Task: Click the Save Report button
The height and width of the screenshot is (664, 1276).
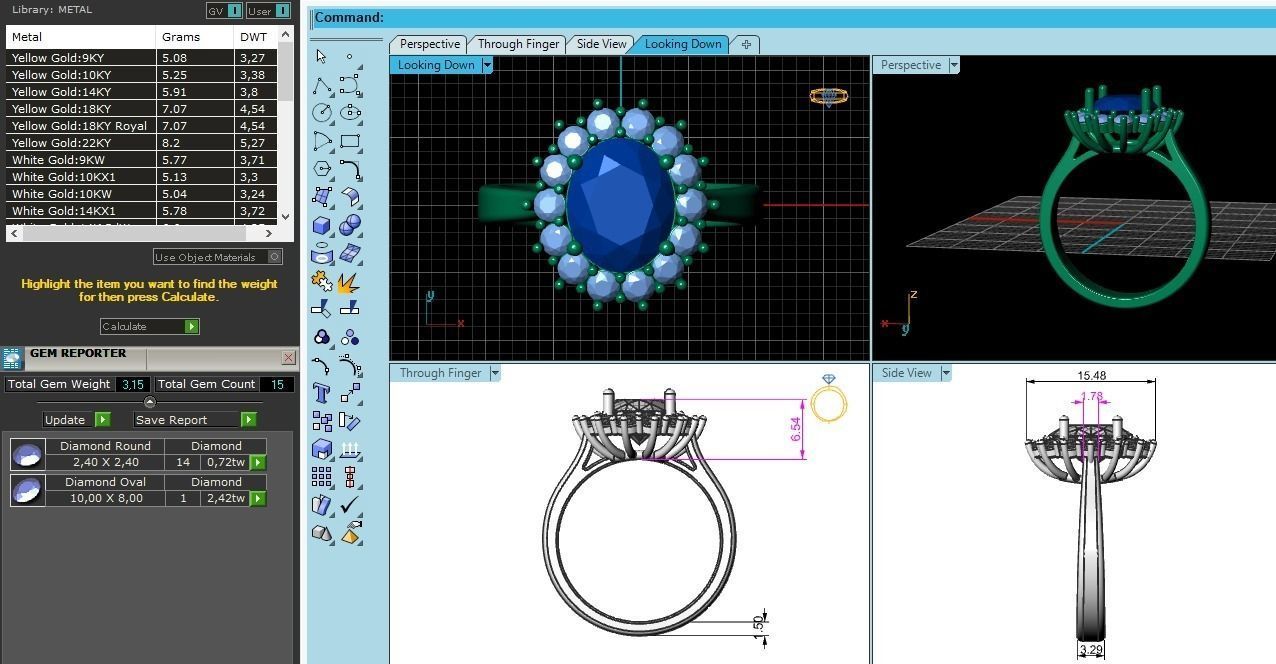Action: click(x=195, y=419)
